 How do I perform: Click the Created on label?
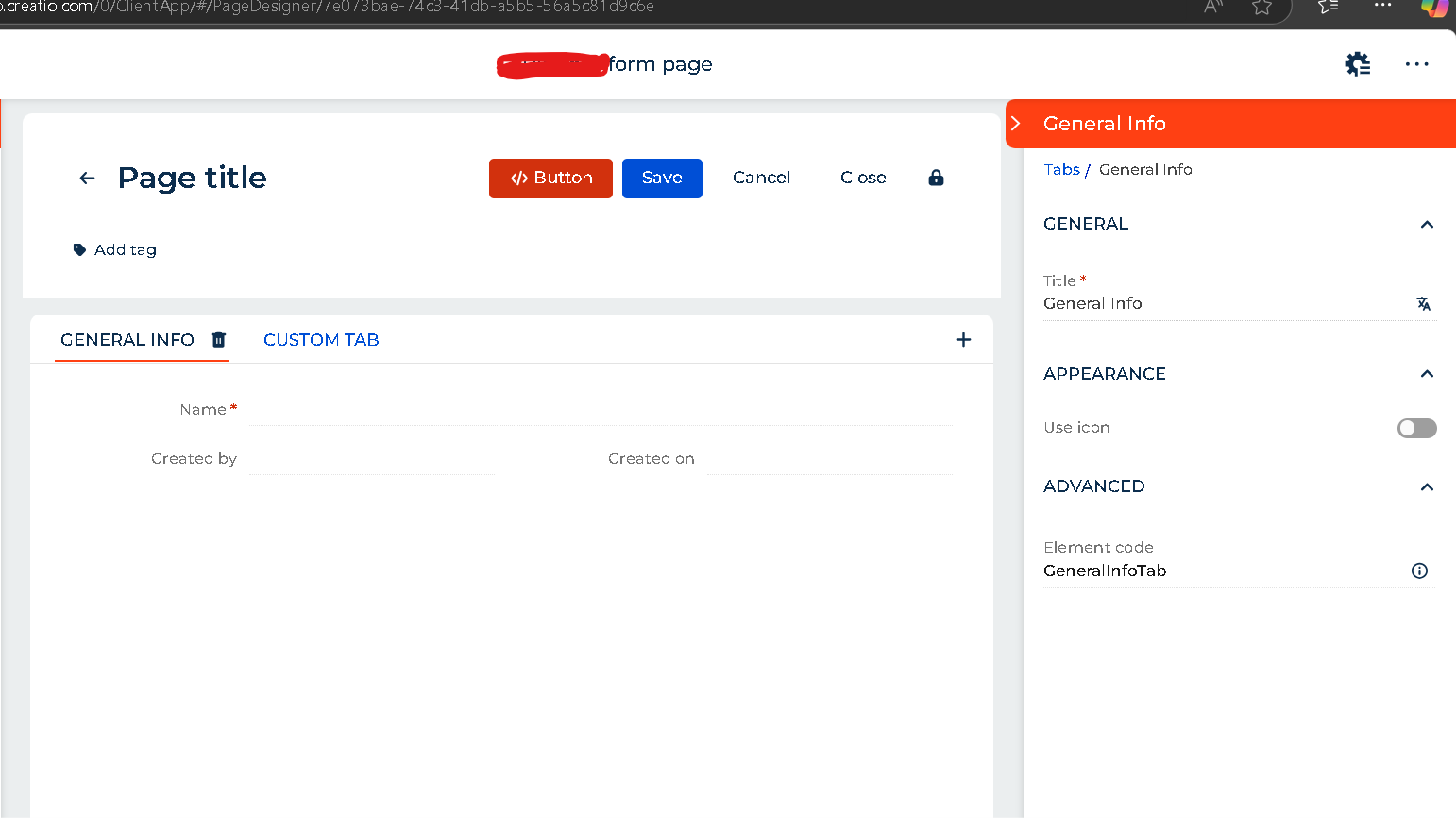pyautogui.click(x=651, y=458)
